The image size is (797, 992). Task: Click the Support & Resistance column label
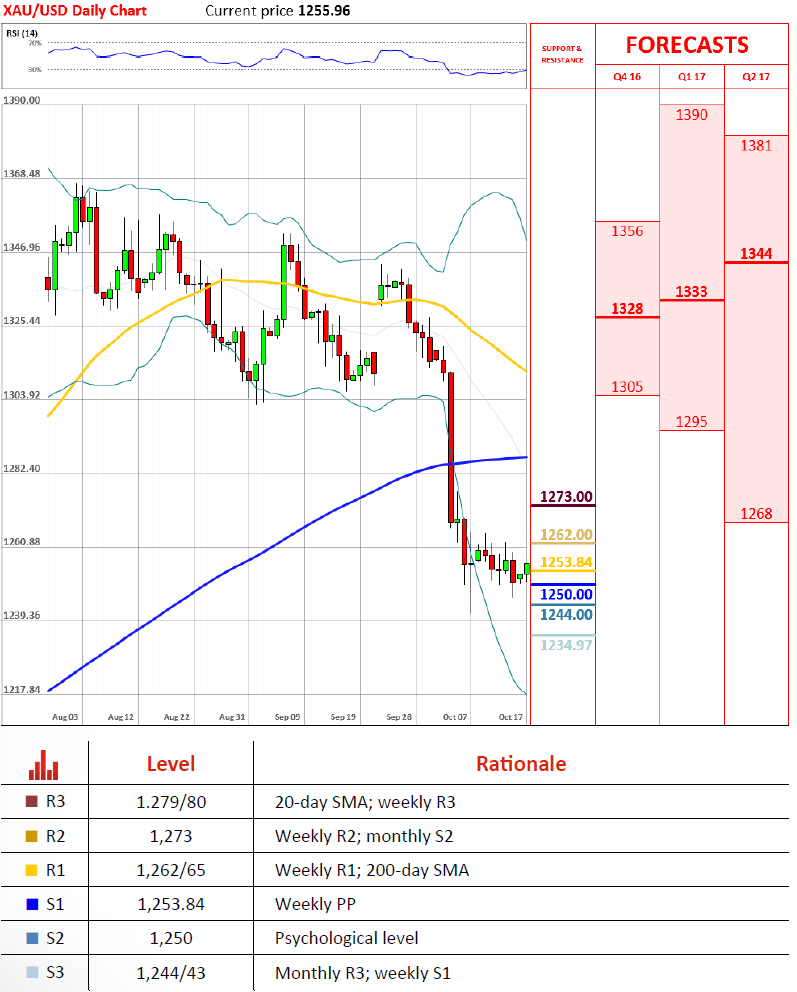pos(562,54)
